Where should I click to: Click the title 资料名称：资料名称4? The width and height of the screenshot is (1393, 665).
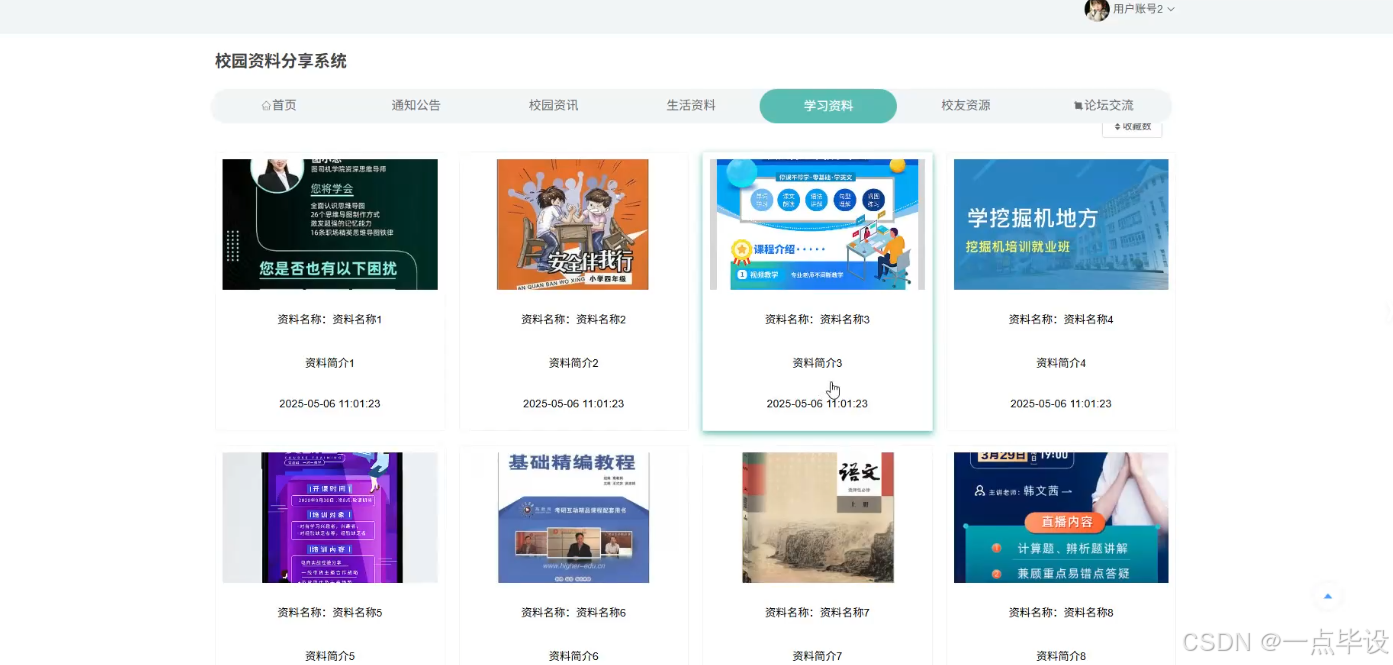tap(1061, 320)
